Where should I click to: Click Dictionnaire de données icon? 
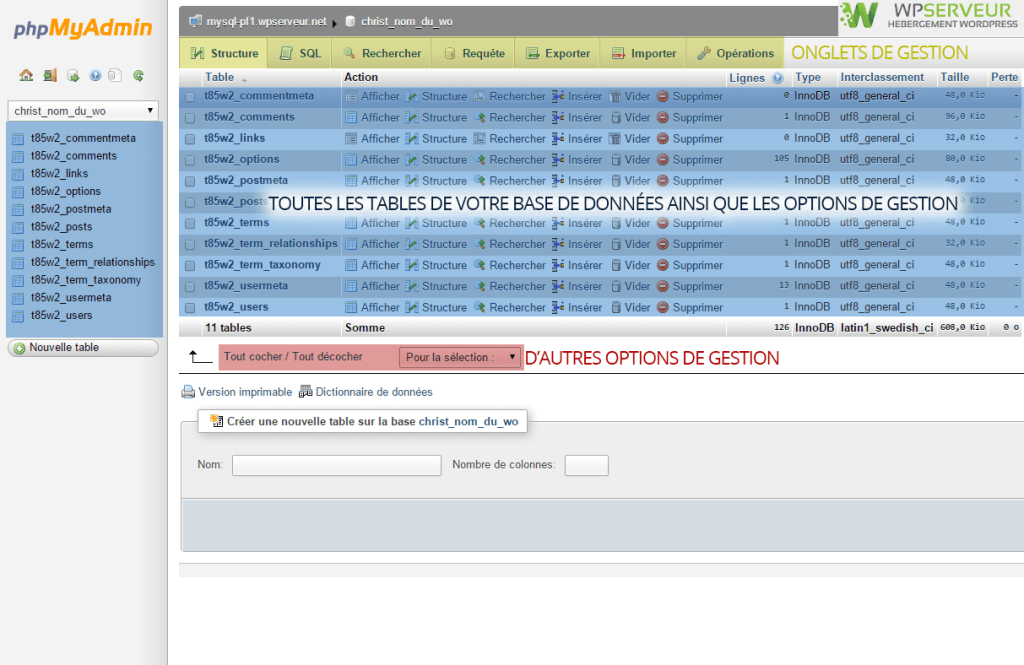click(x=306, y=392)
